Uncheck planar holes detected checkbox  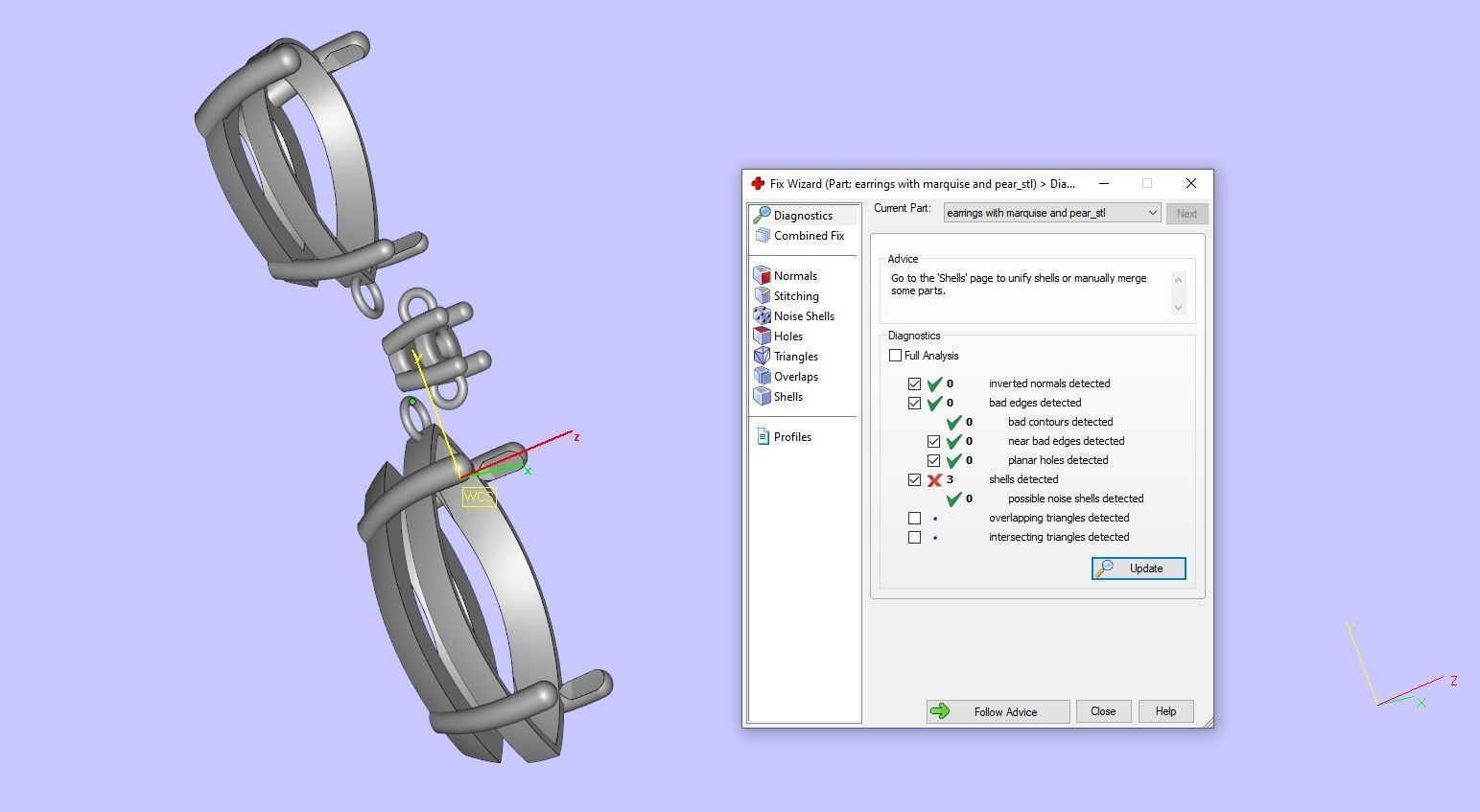(x=933, y=460)
